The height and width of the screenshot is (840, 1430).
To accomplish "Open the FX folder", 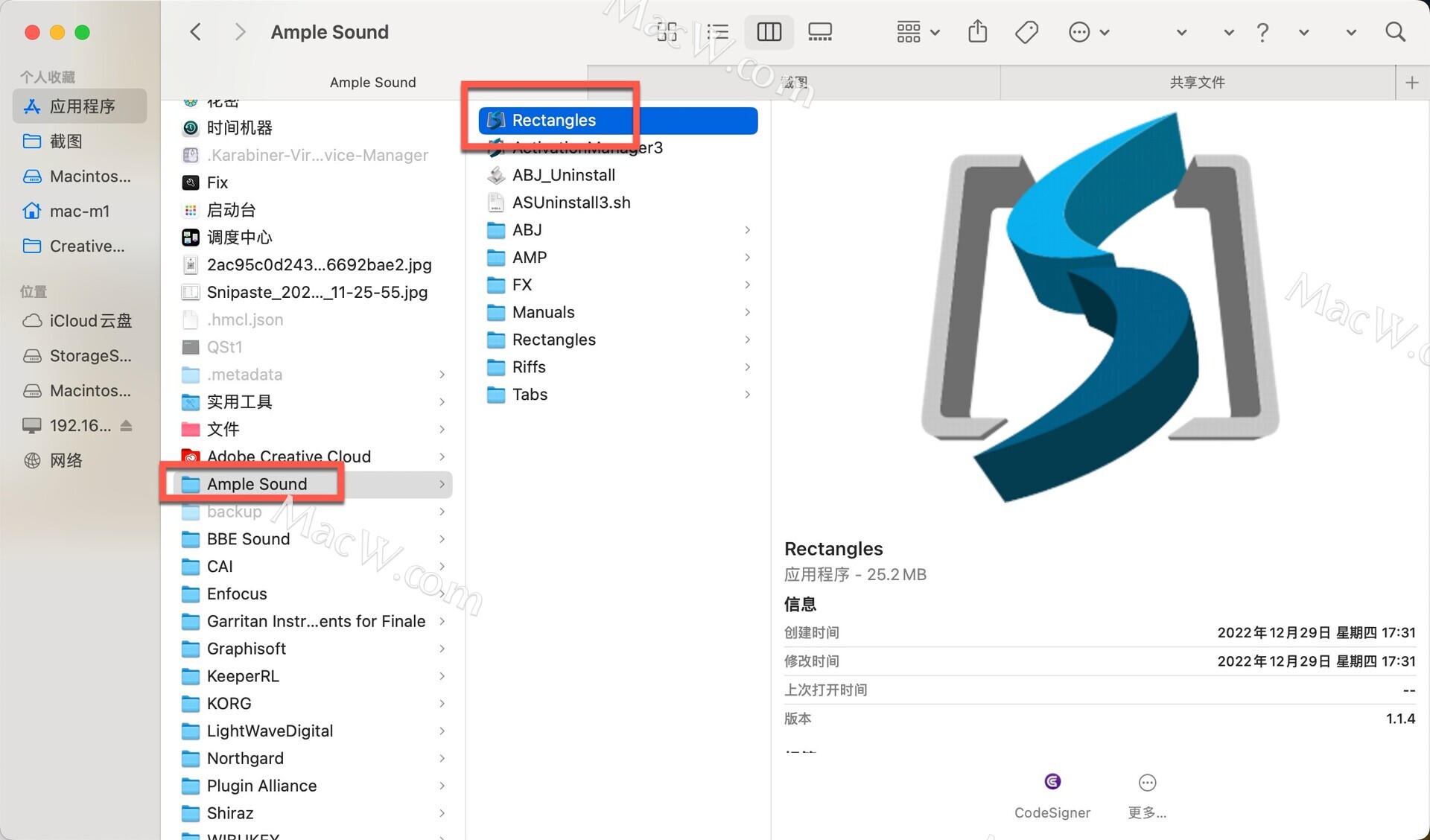I will coord(618,285).
